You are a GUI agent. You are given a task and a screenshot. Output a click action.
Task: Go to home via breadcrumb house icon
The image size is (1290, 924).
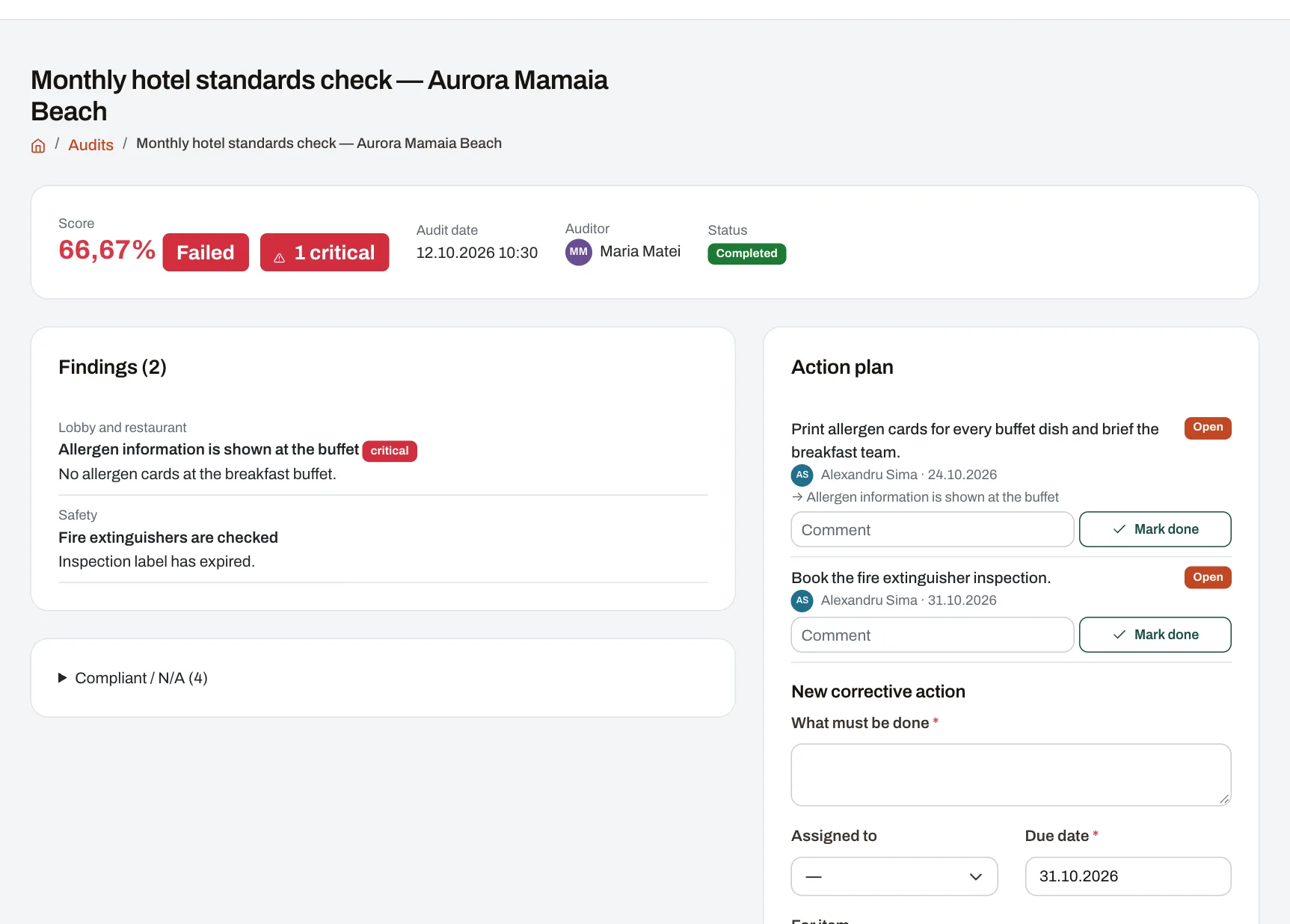[x=38, y=146]
